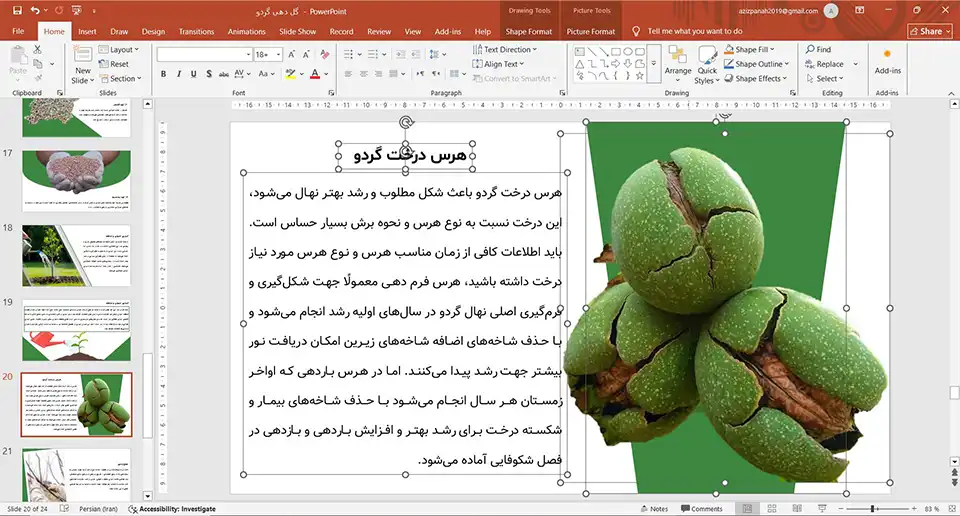Open the Layout dropdown

(119, 50)
